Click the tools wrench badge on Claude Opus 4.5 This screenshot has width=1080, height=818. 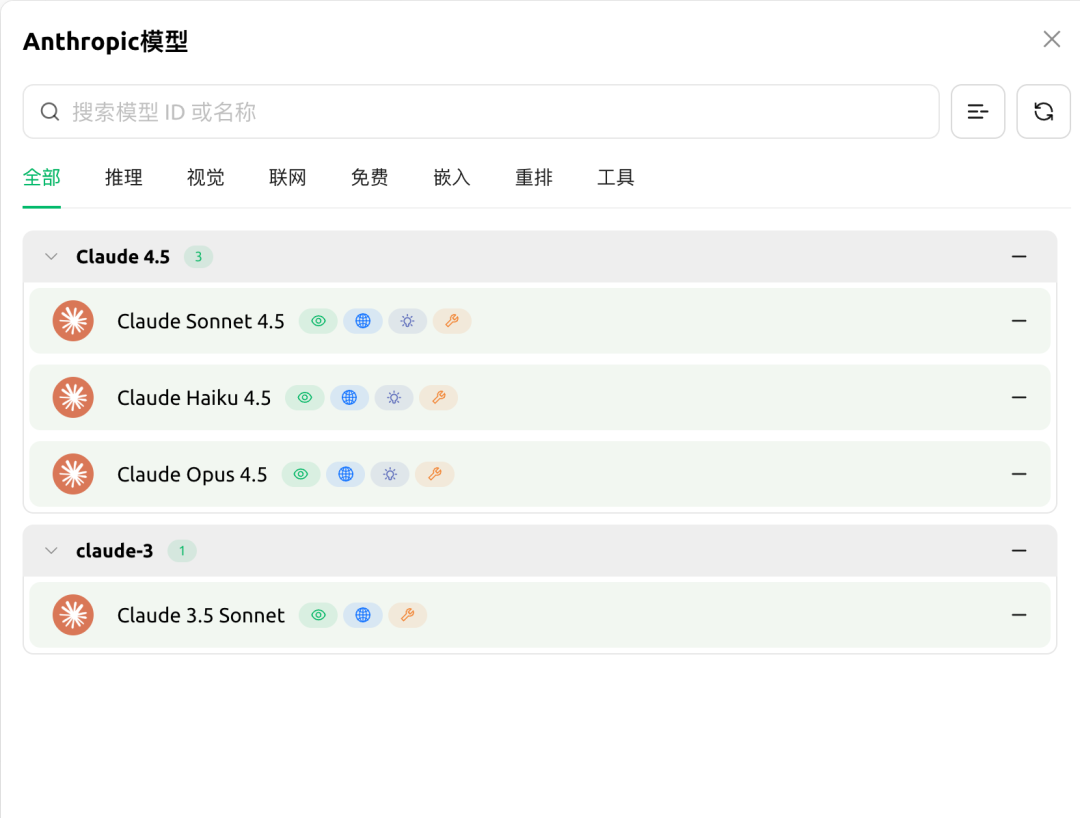pos(435,474)
